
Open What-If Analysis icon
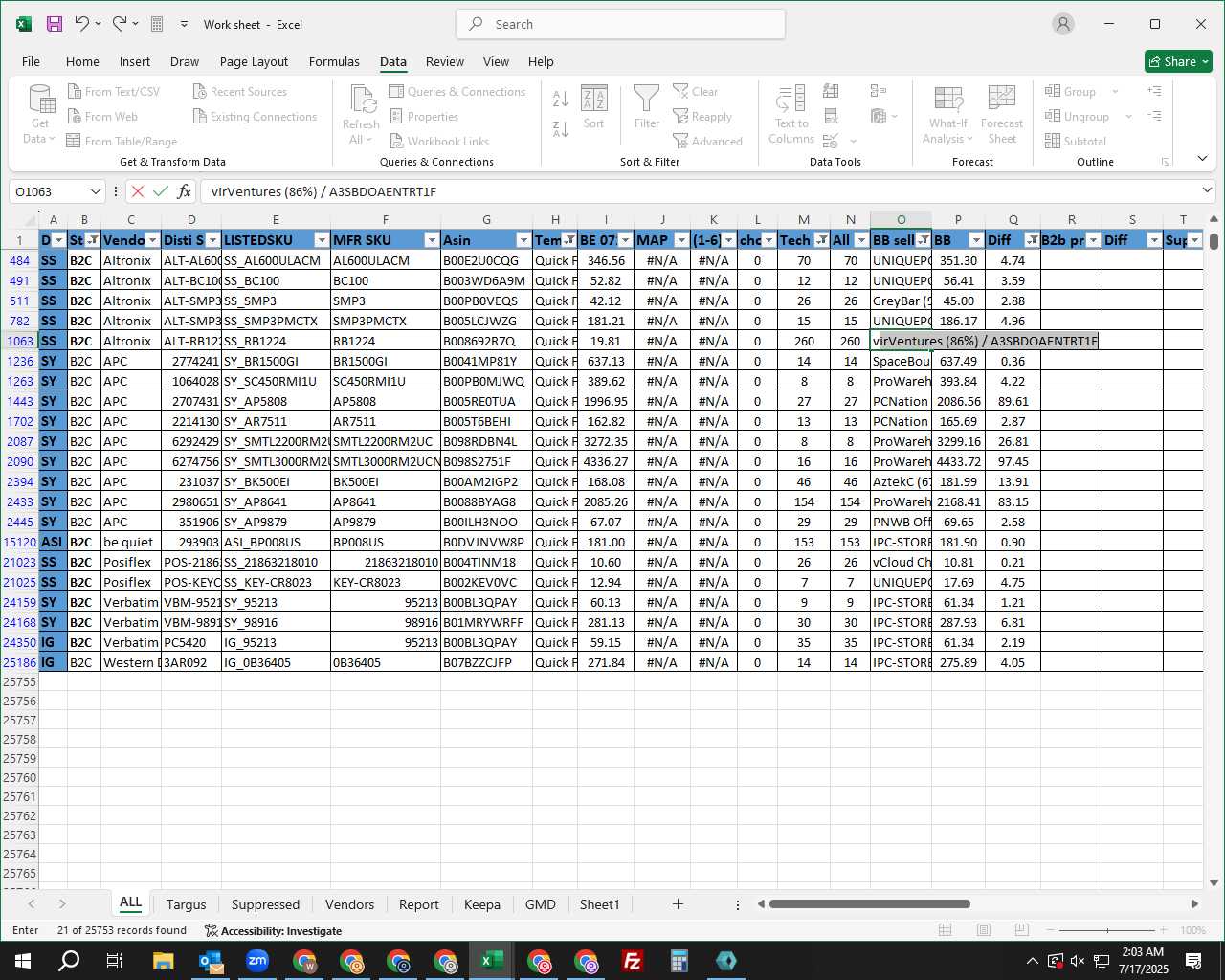pyautogui.click(x=947, y=114)
